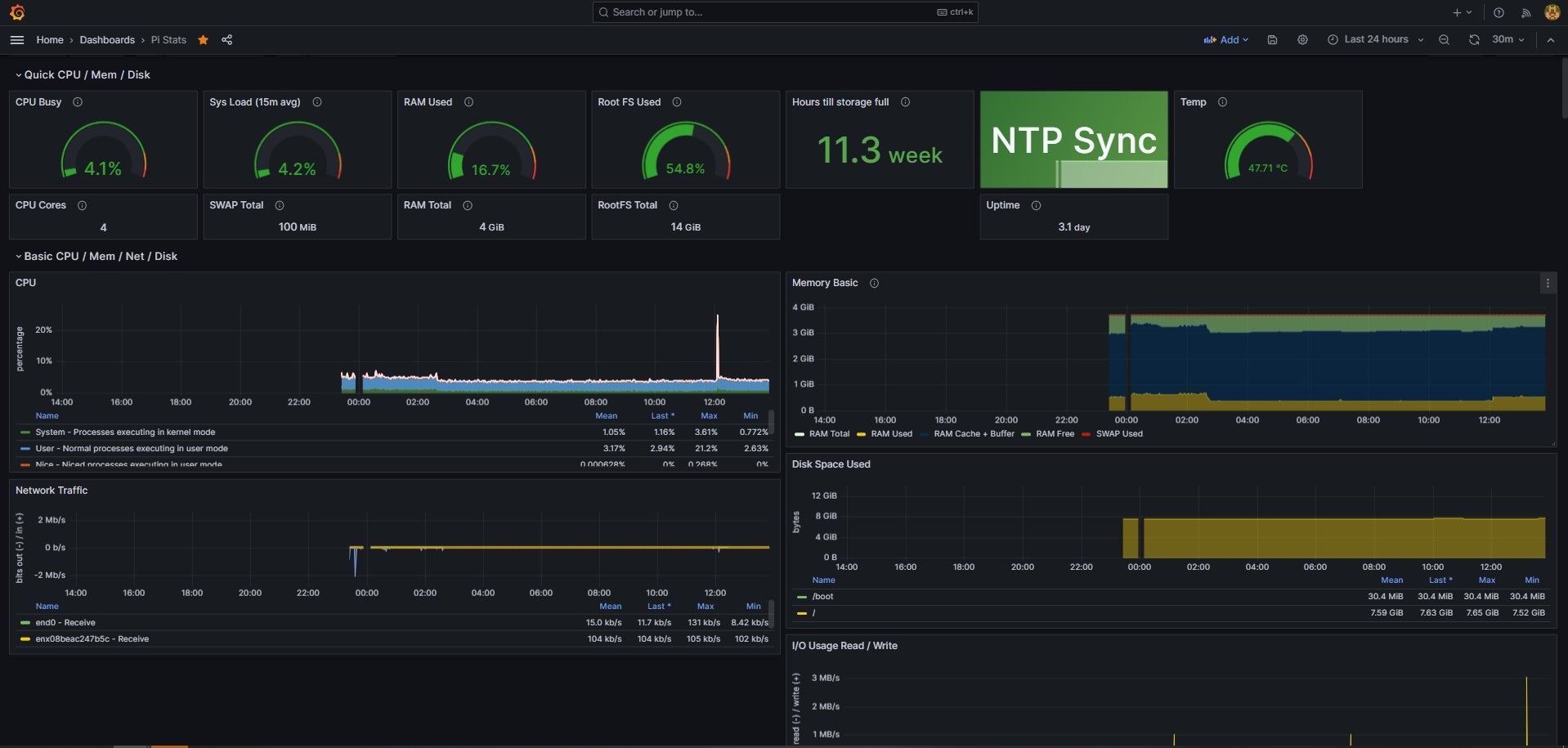Viewport: 1568px width, 748px height.
Task: Unstar the Pi Stats dashboard
Action: click(x=203, y=40)
